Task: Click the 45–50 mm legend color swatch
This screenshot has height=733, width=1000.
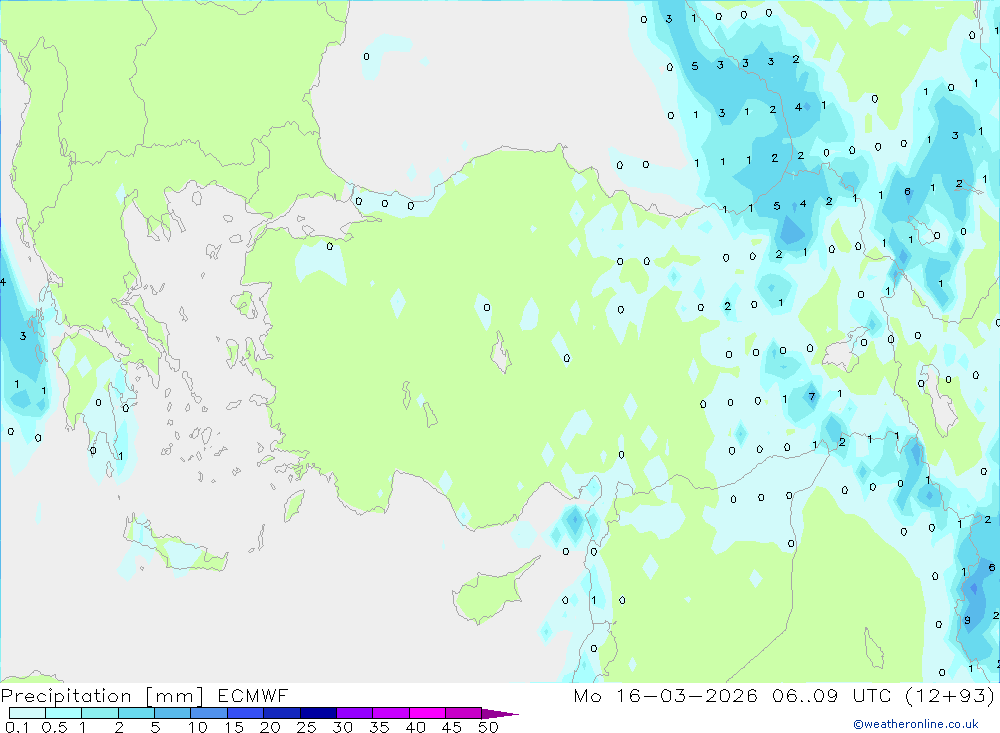Action: coord(464,713)
